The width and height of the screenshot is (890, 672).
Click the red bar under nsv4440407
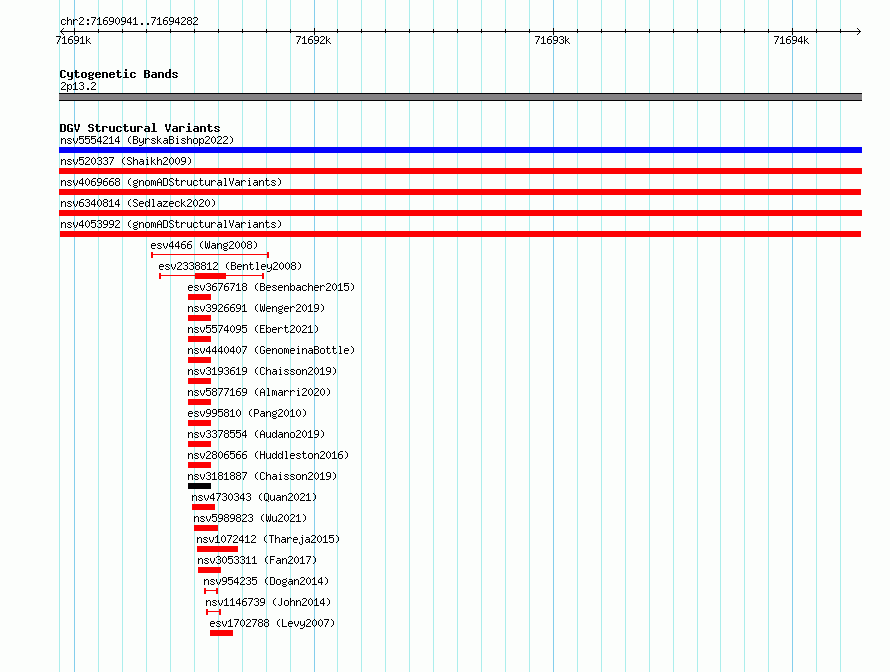tap(199, 360)
